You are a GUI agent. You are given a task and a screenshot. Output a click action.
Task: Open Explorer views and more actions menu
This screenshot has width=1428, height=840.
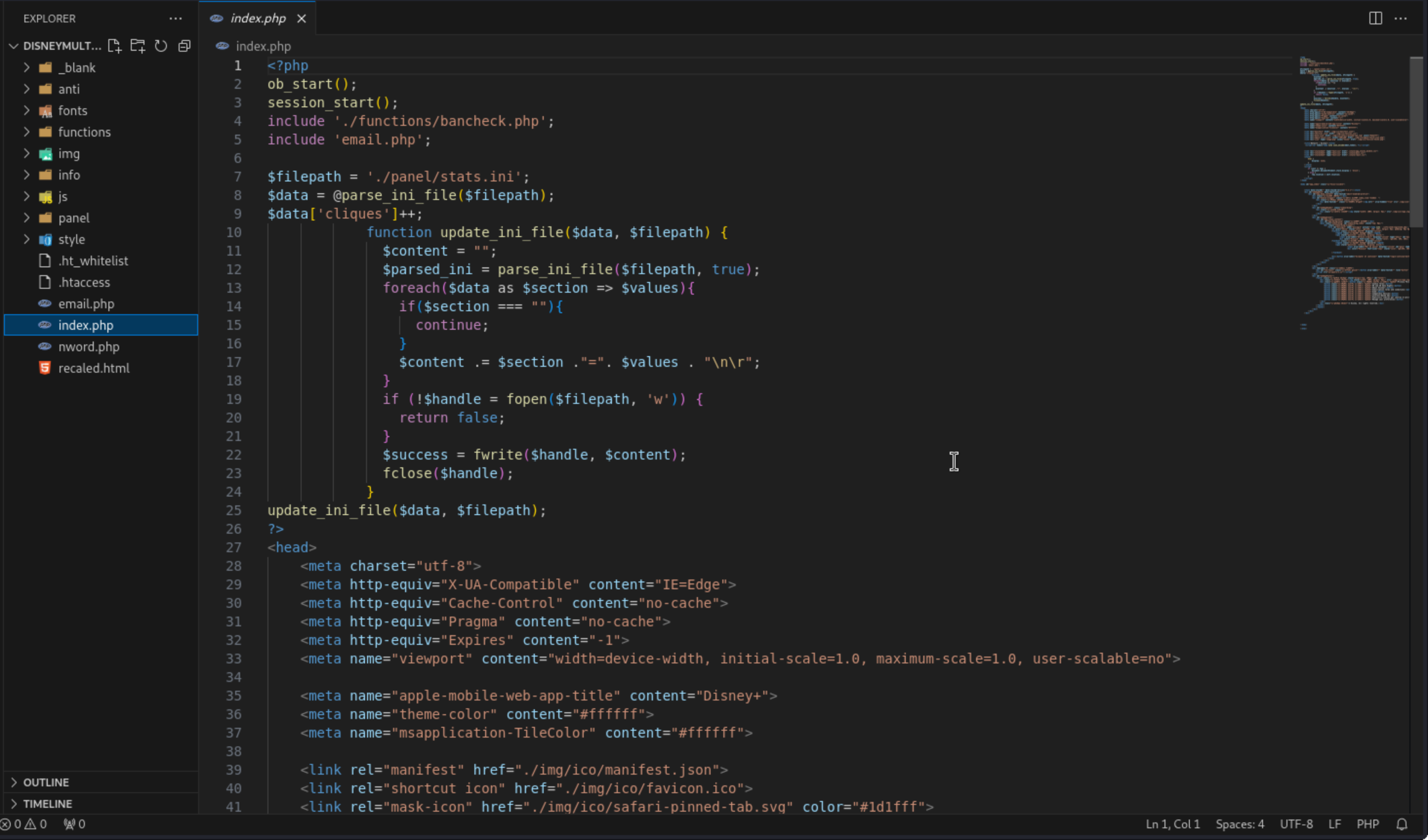point(176,19)
